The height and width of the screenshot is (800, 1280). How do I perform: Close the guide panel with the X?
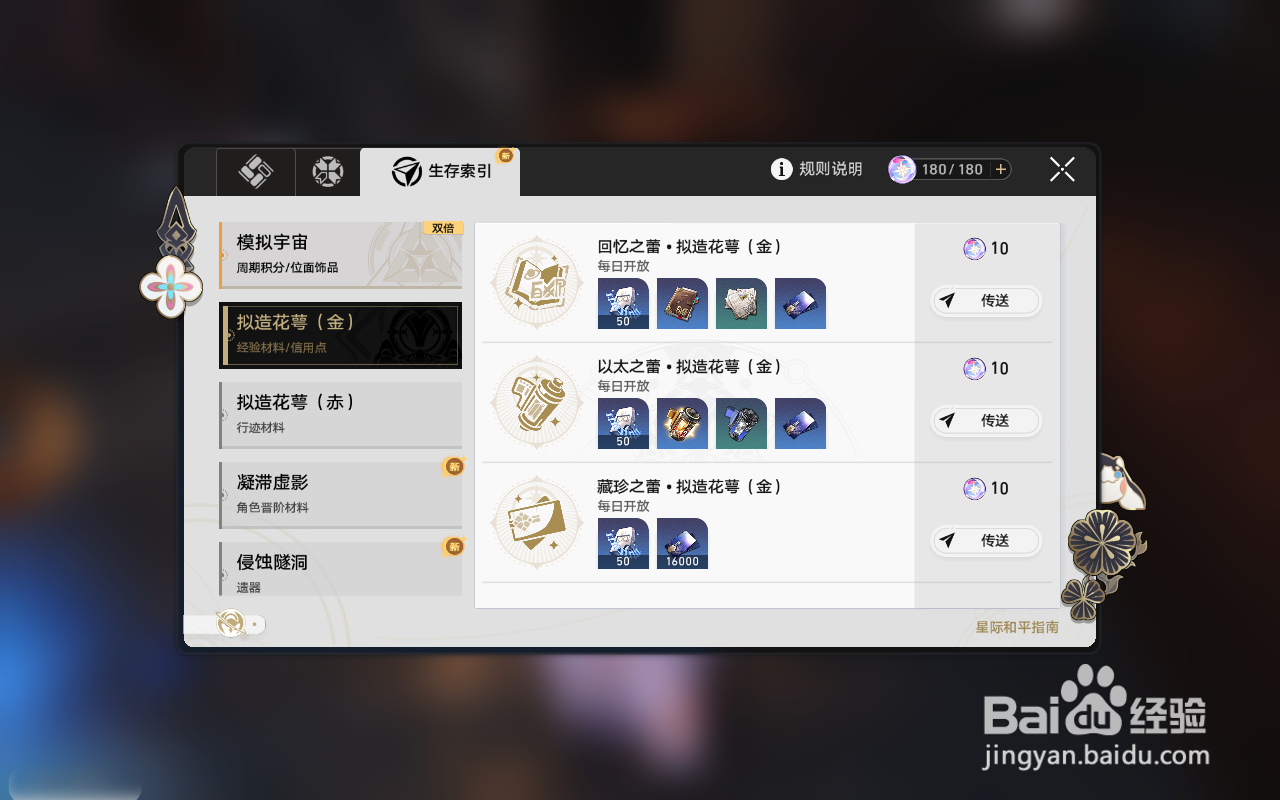tap(1062, 169)
